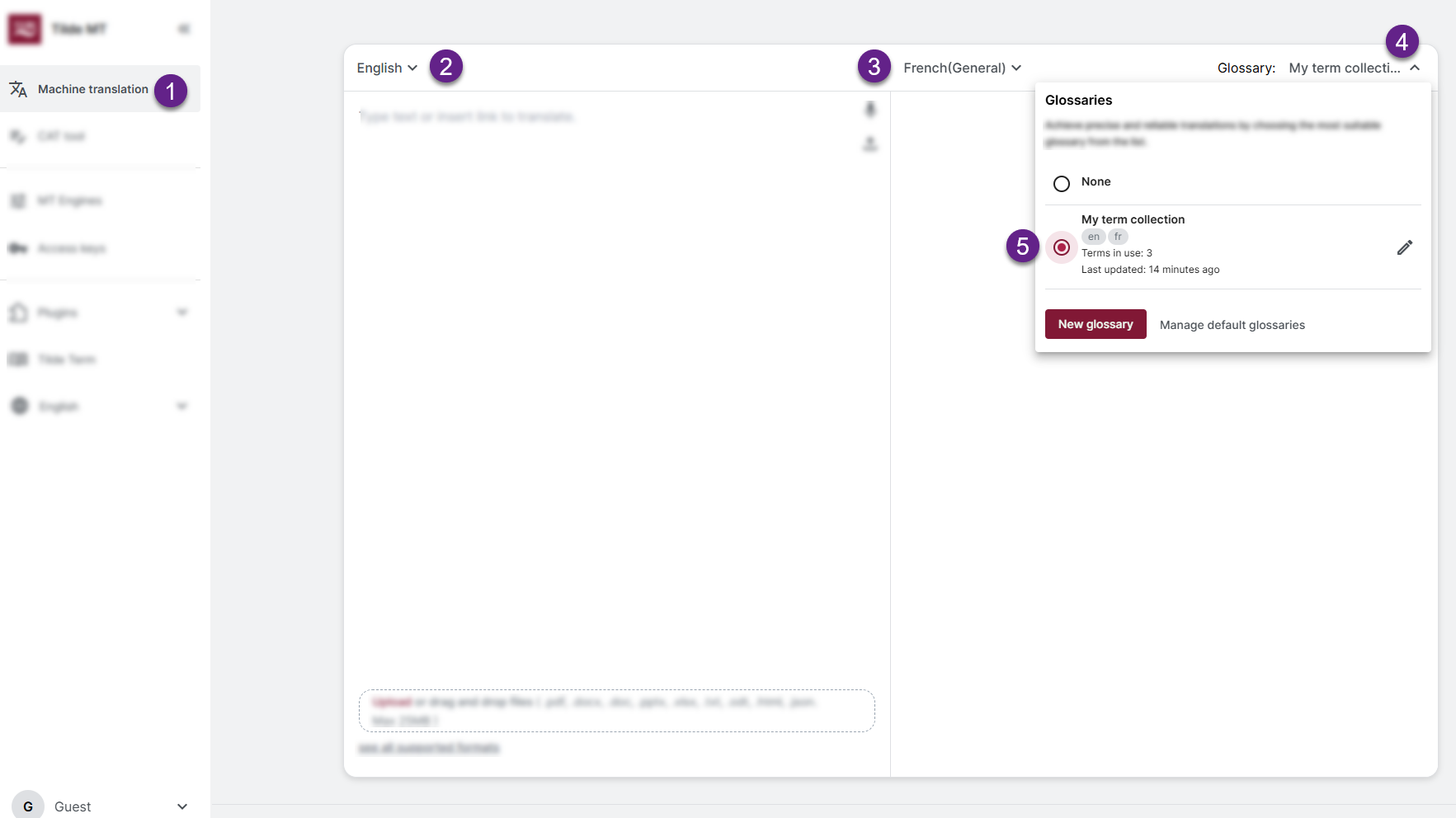Click the Access keys key icon
The height and width of the screenshot is (818, 1456).
[18, 248]
